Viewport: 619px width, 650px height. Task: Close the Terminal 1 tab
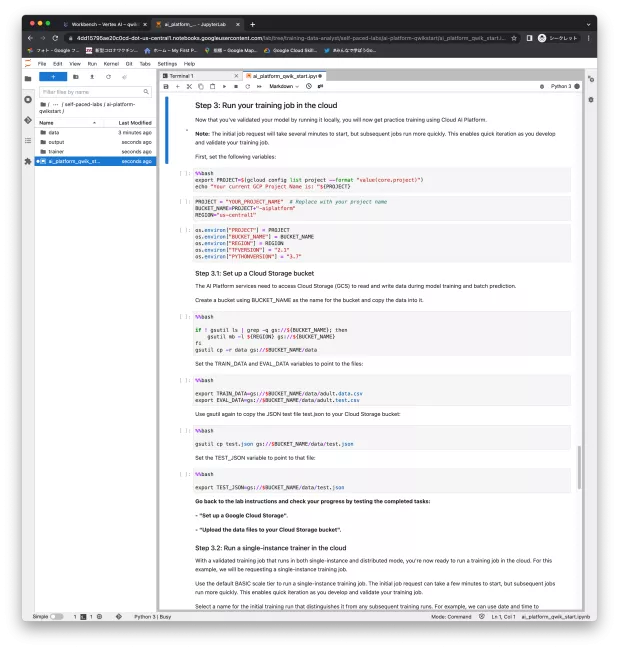tap(236, 76)
